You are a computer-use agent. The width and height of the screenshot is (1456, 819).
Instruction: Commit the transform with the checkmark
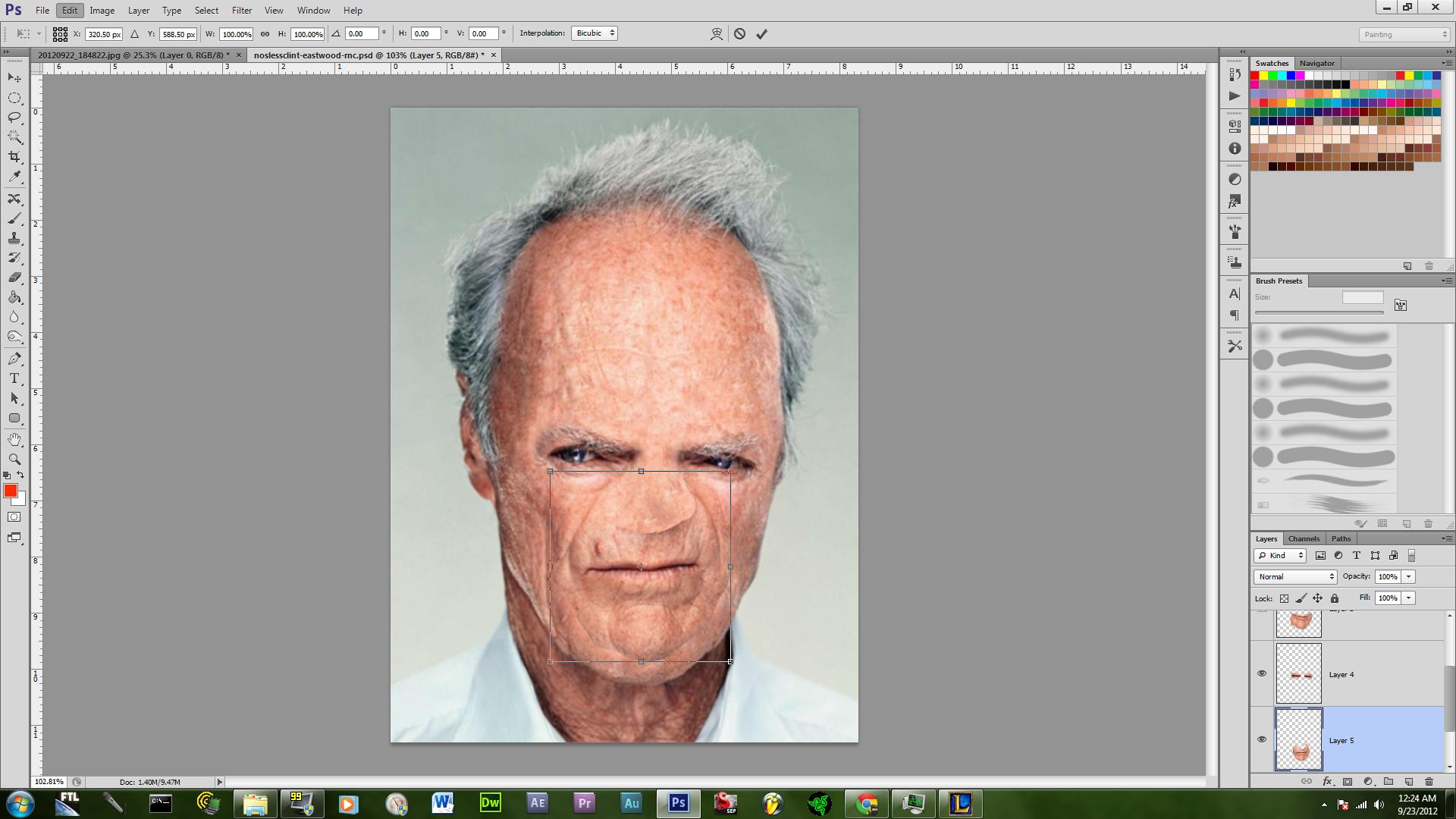coord(761,34)
